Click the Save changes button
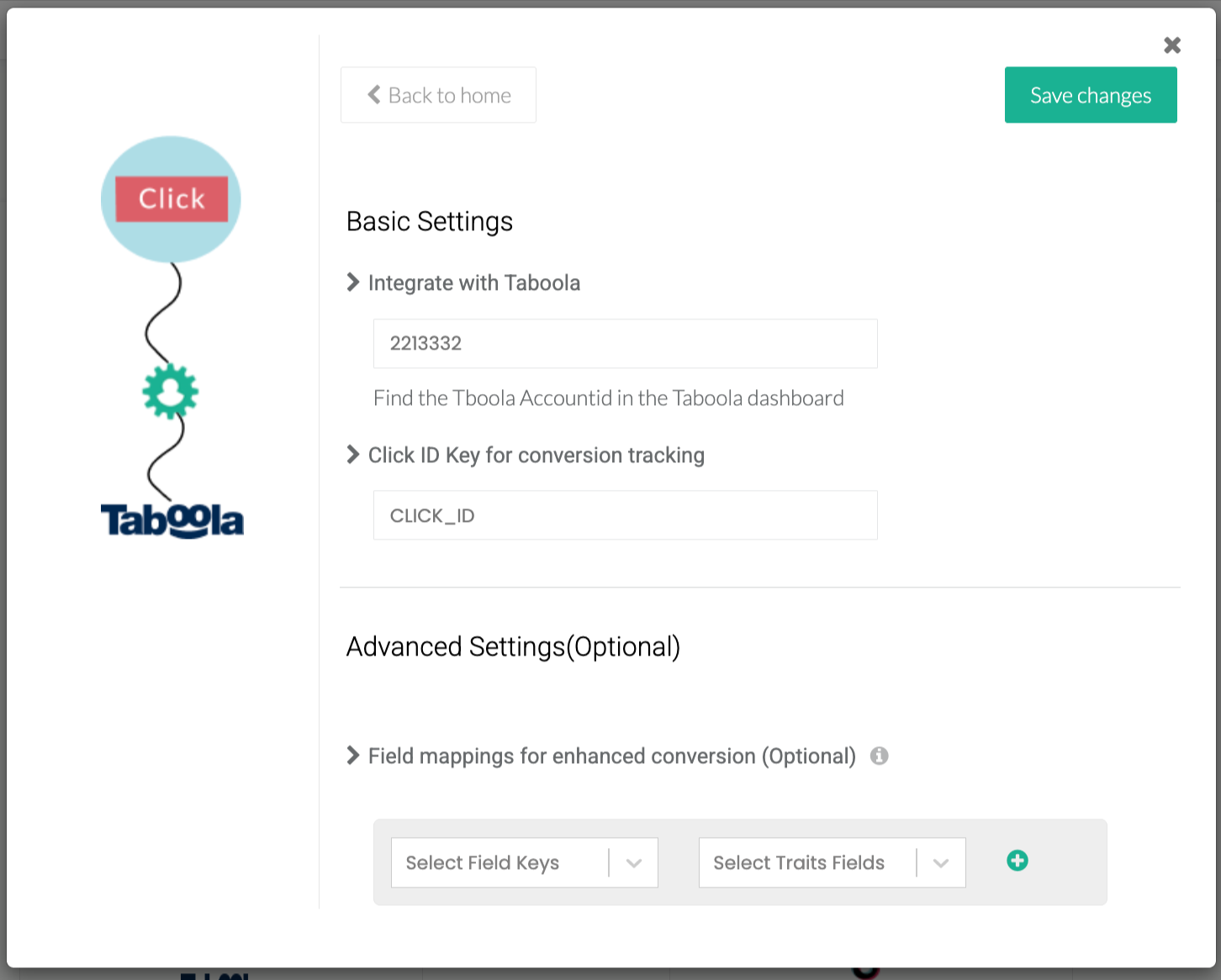Screen dimensions: 1221x980 tap(1091, 95)
